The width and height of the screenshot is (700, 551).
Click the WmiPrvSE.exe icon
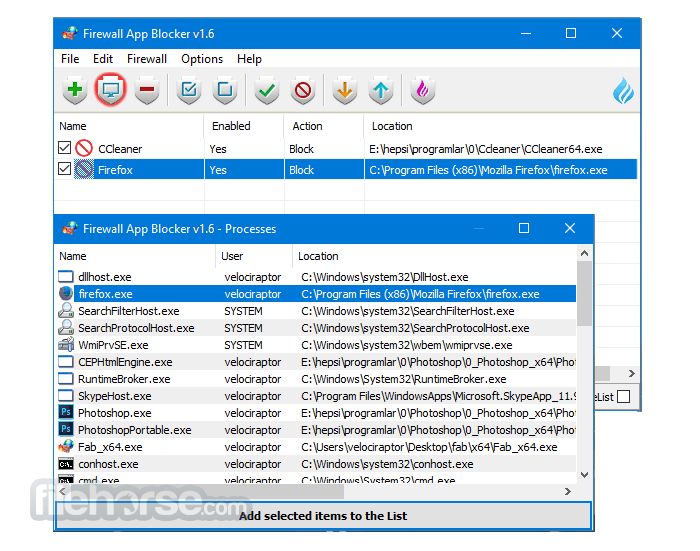click(x=66, y=344)
